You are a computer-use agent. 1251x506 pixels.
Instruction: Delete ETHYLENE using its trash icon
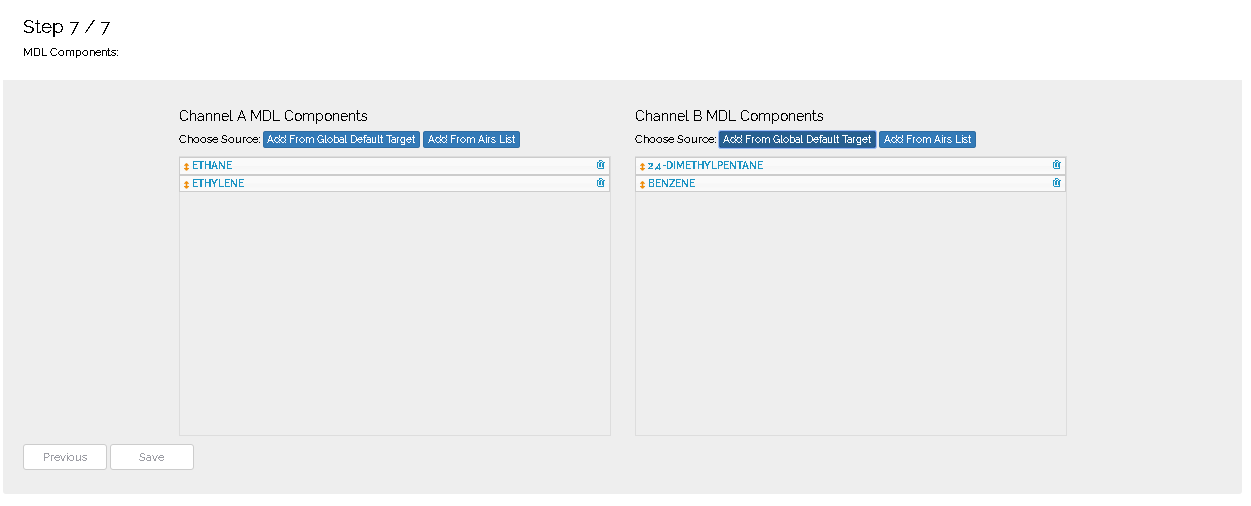click(x=600, y=183)
